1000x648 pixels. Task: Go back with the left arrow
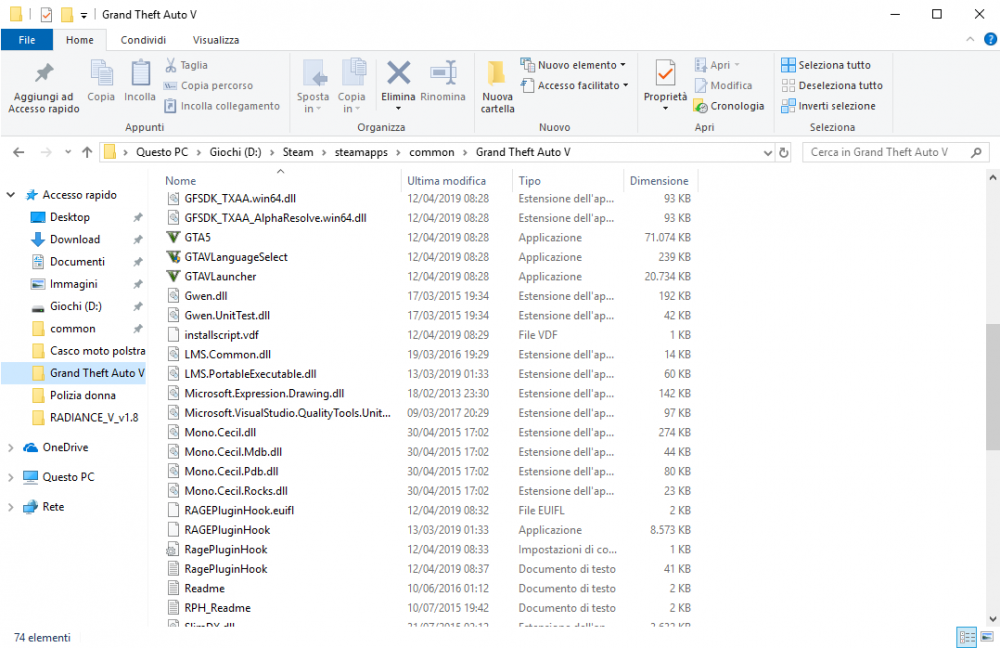(x=18, y=152)
